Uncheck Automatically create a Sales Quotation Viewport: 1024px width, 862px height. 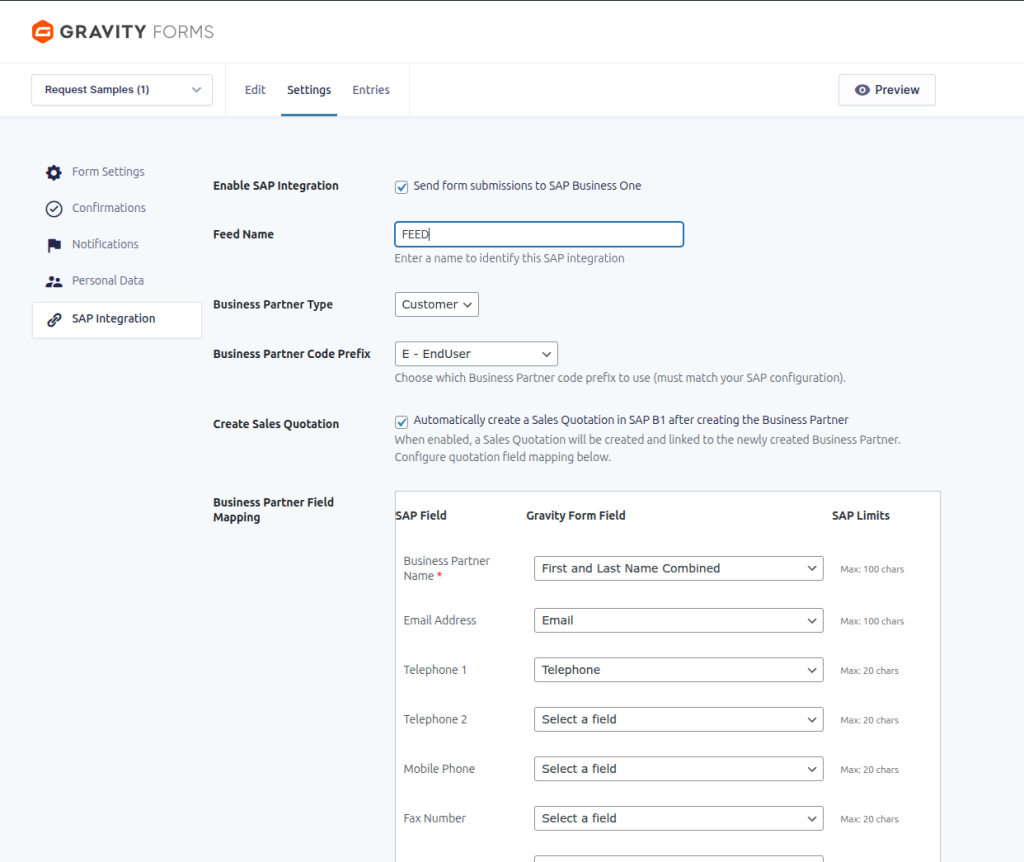click(x=401, y=421)
